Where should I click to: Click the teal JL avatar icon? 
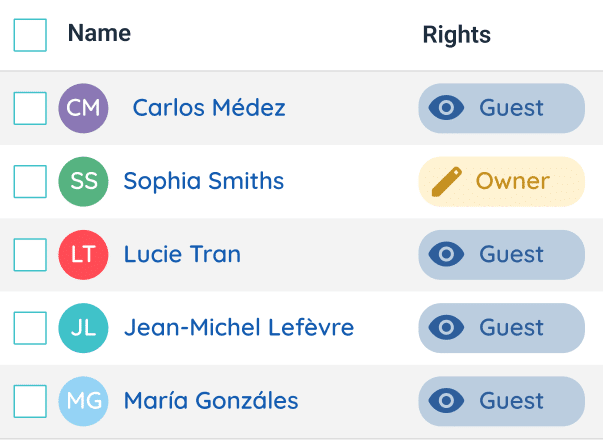pyautogui.click(x=84, y=327)
